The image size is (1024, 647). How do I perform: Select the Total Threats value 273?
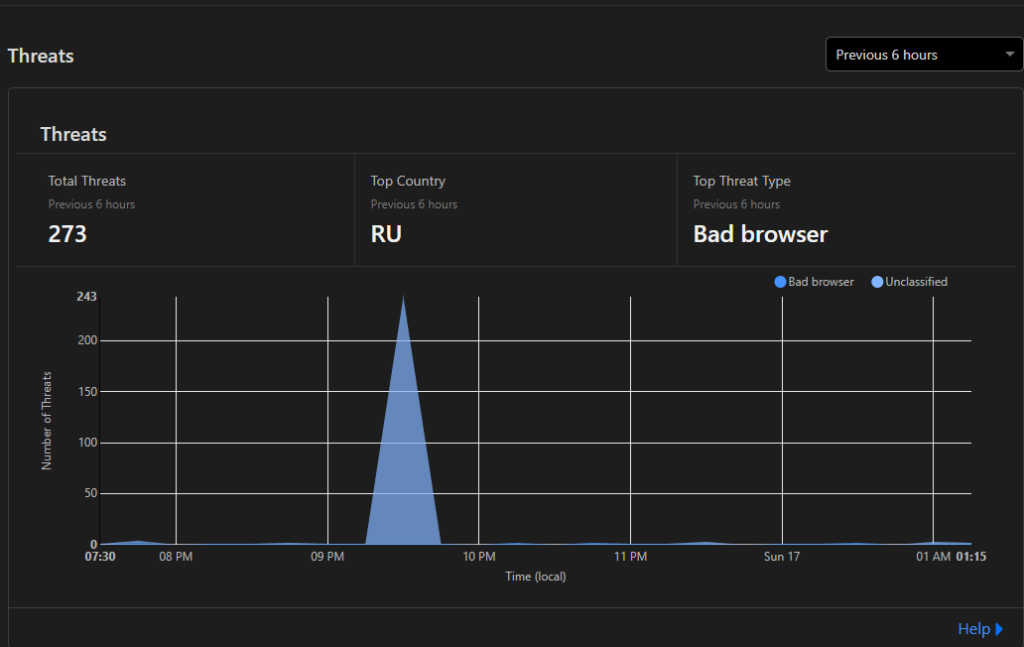[x=68, y=235]
